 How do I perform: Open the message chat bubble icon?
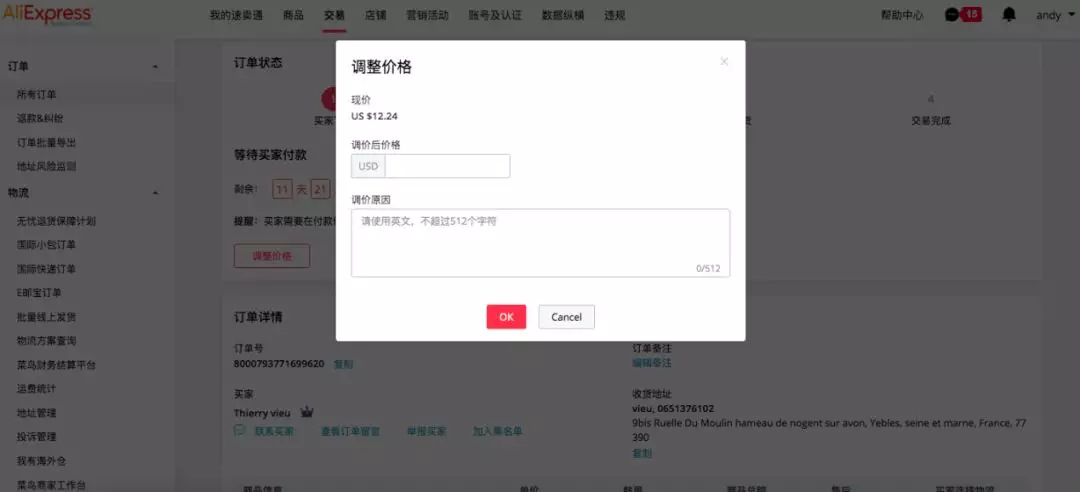tap(951, 15)
